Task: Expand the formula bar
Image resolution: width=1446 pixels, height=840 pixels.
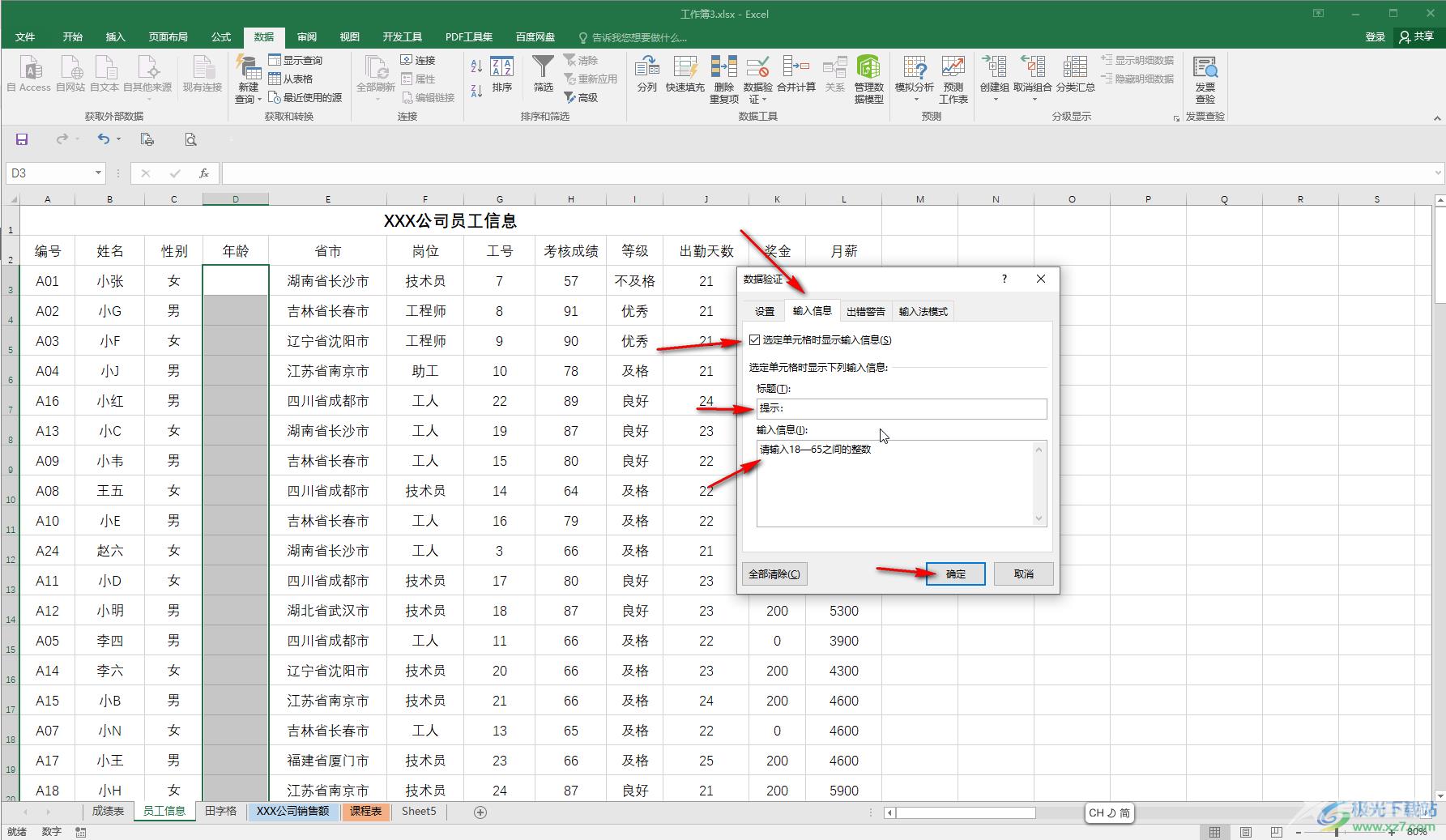Action: pos(1438,173)
